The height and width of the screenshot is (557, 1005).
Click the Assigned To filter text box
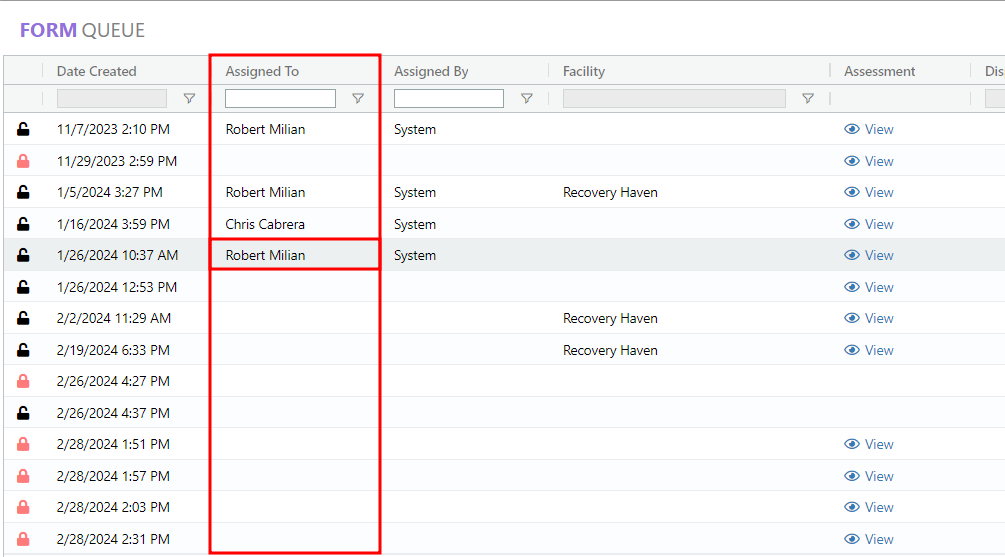280,99
